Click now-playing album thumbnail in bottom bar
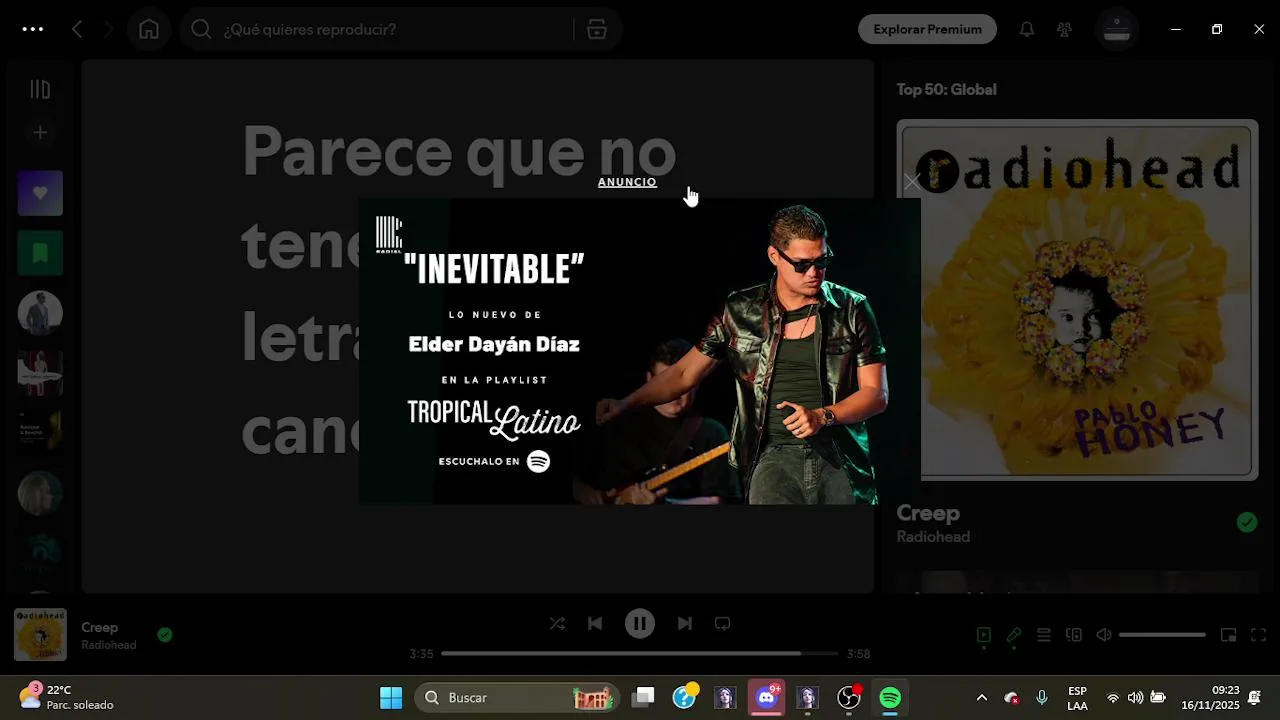 [40, 634]
